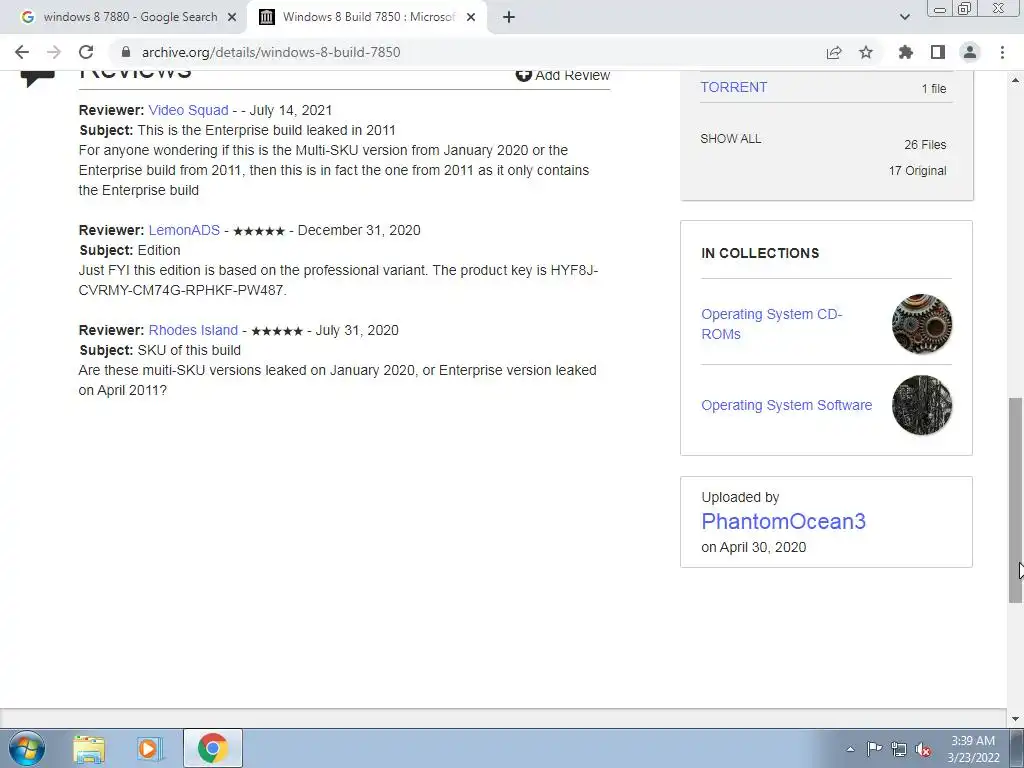Click SHOW ALL files link
This screenshot has height=768, width=1024.
[x=731, y=138]
